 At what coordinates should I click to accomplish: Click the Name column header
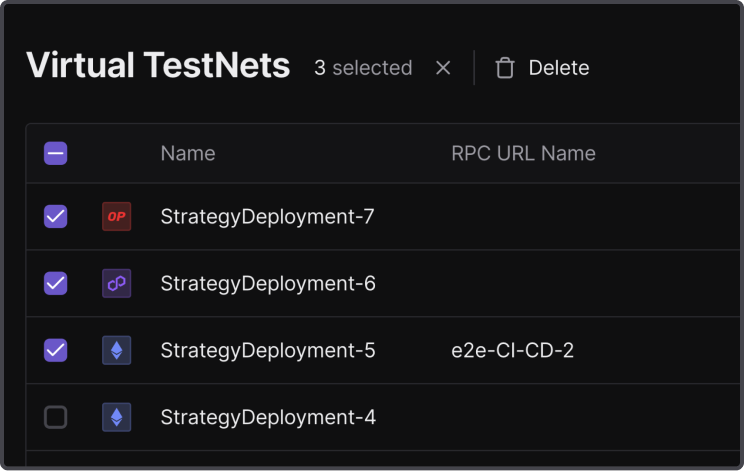tap(188, 153)
